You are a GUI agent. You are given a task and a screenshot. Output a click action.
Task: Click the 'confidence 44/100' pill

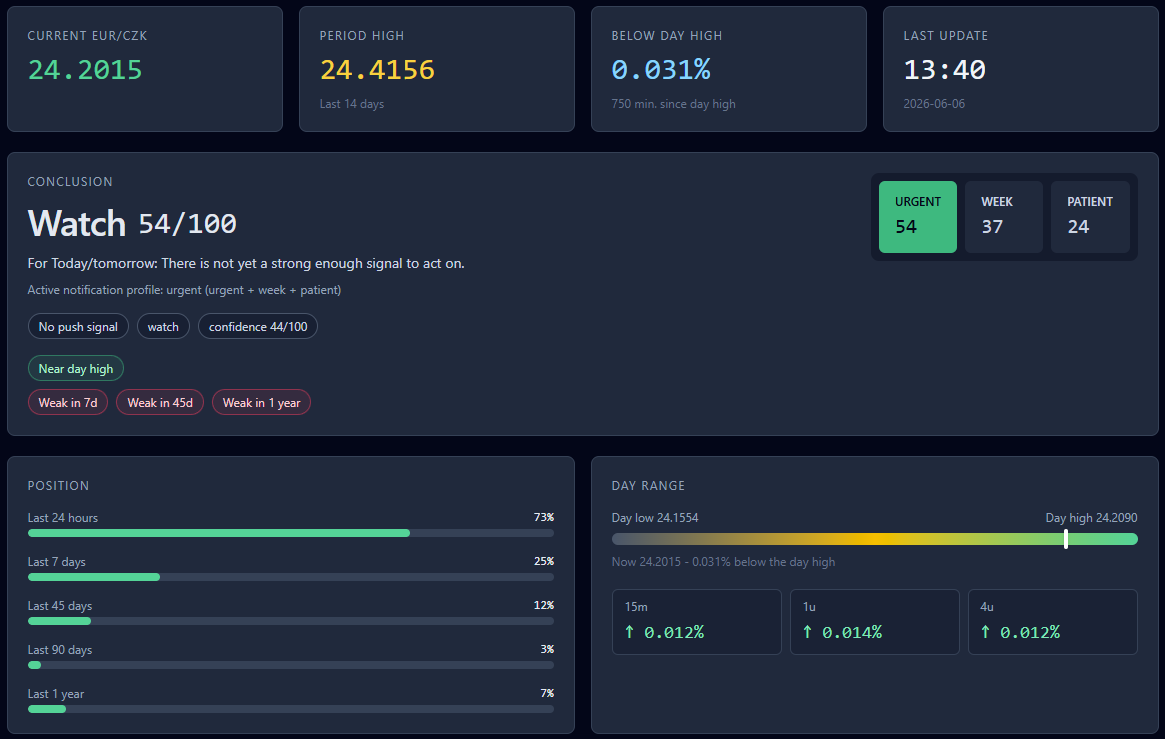pos(258,327)
